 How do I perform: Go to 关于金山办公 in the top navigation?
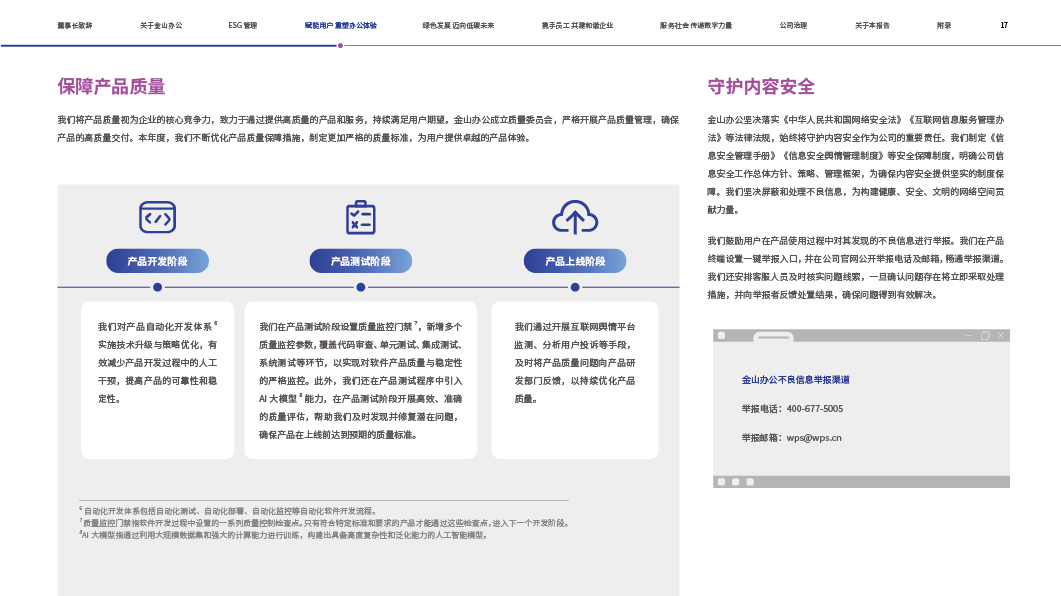click(159, 25)
